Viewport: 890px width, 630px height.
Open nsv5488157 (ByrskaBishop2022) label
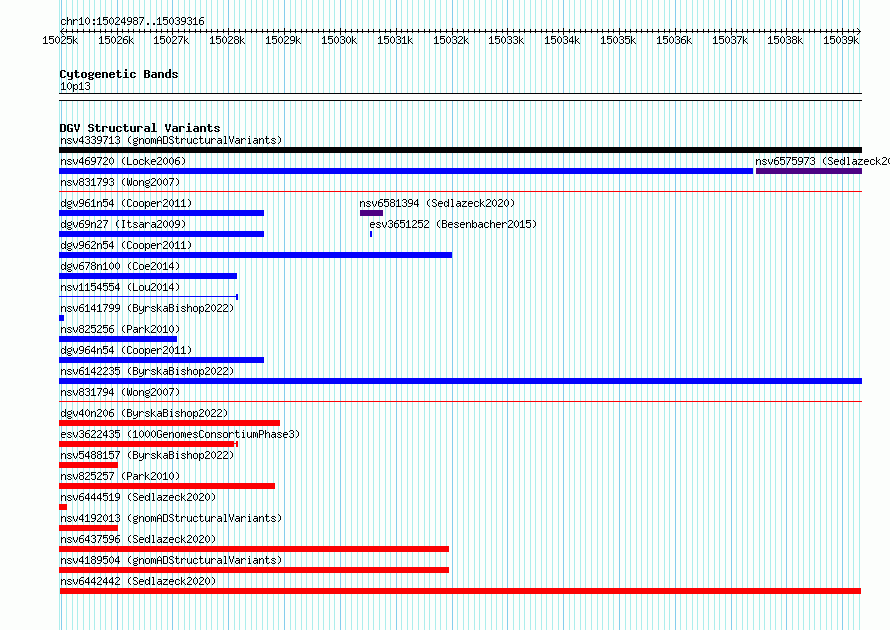click(x=147, y=455)
